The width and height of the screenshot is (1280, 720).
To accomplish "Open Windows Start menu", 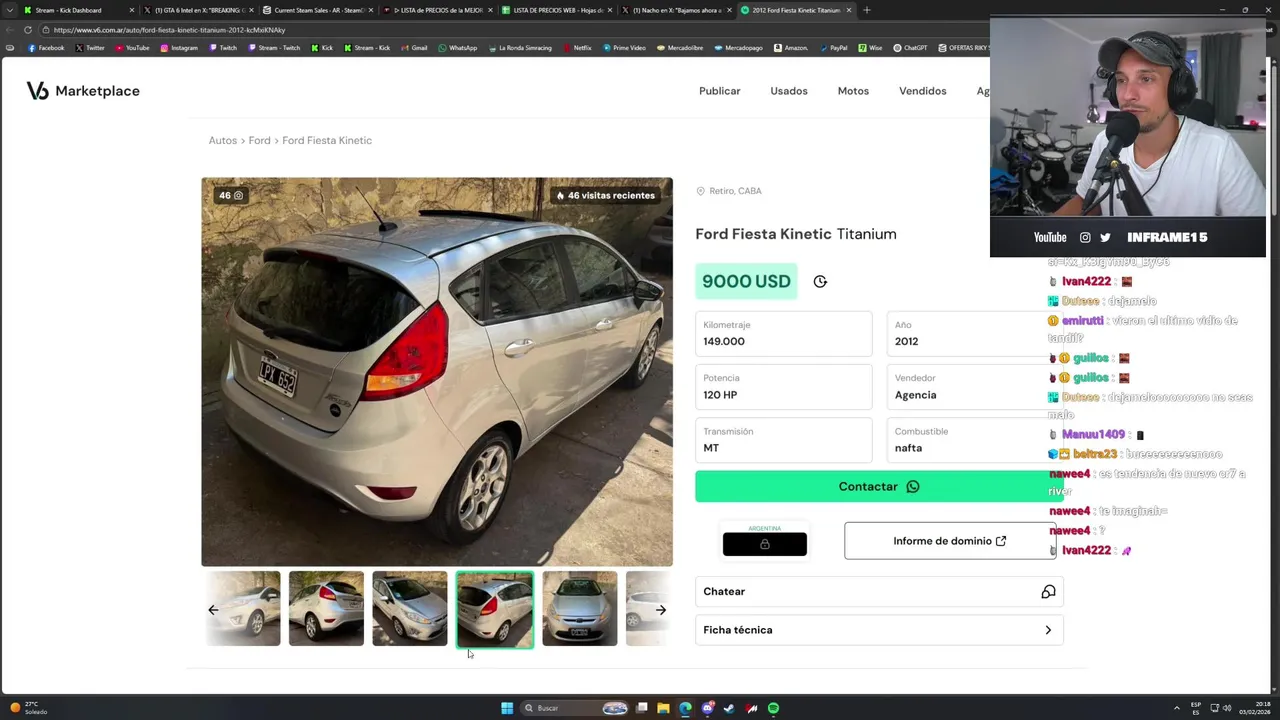I will [507, 708].
